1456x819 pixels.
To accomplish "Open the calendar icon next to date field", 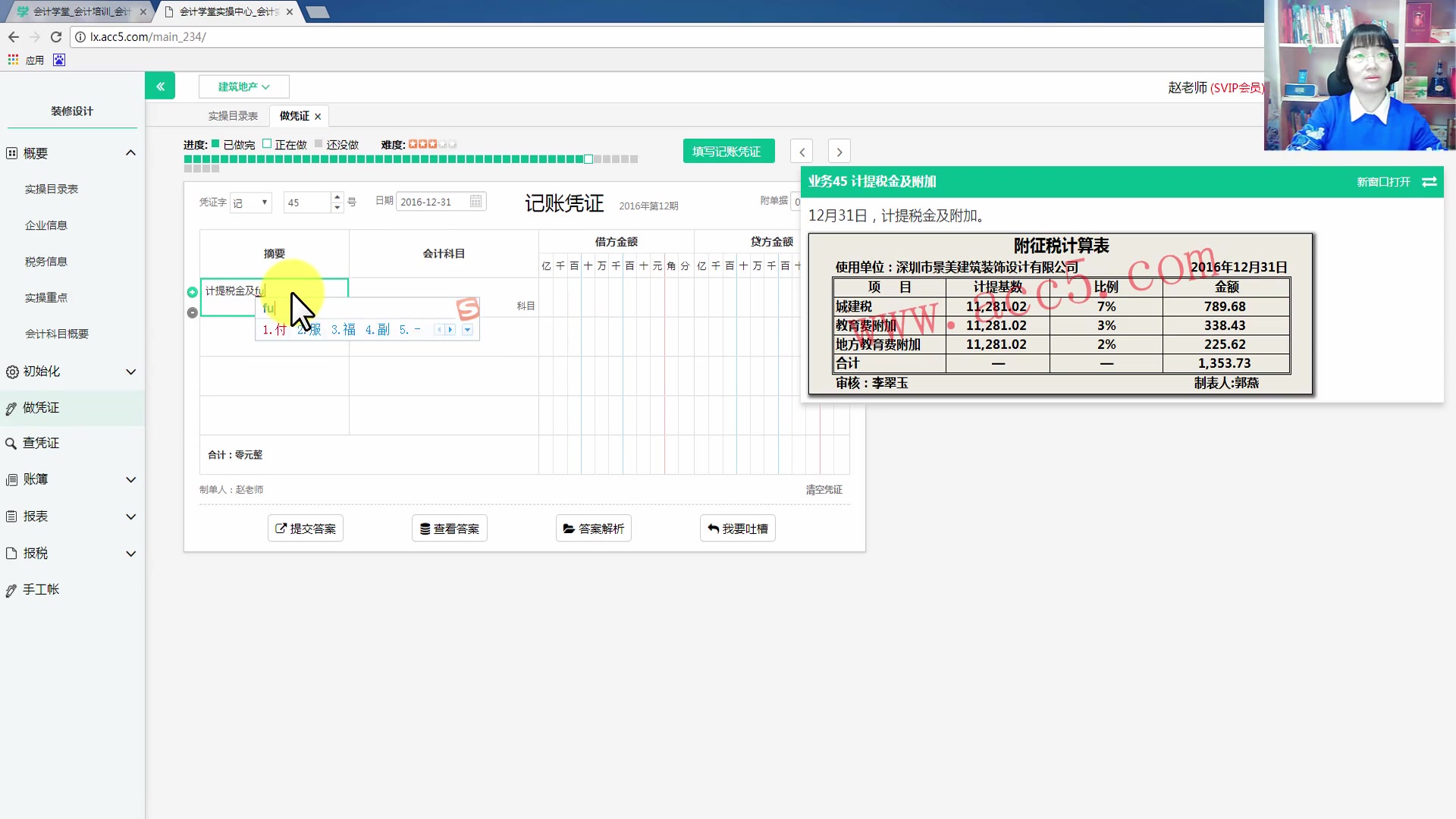I will point(475,201).
